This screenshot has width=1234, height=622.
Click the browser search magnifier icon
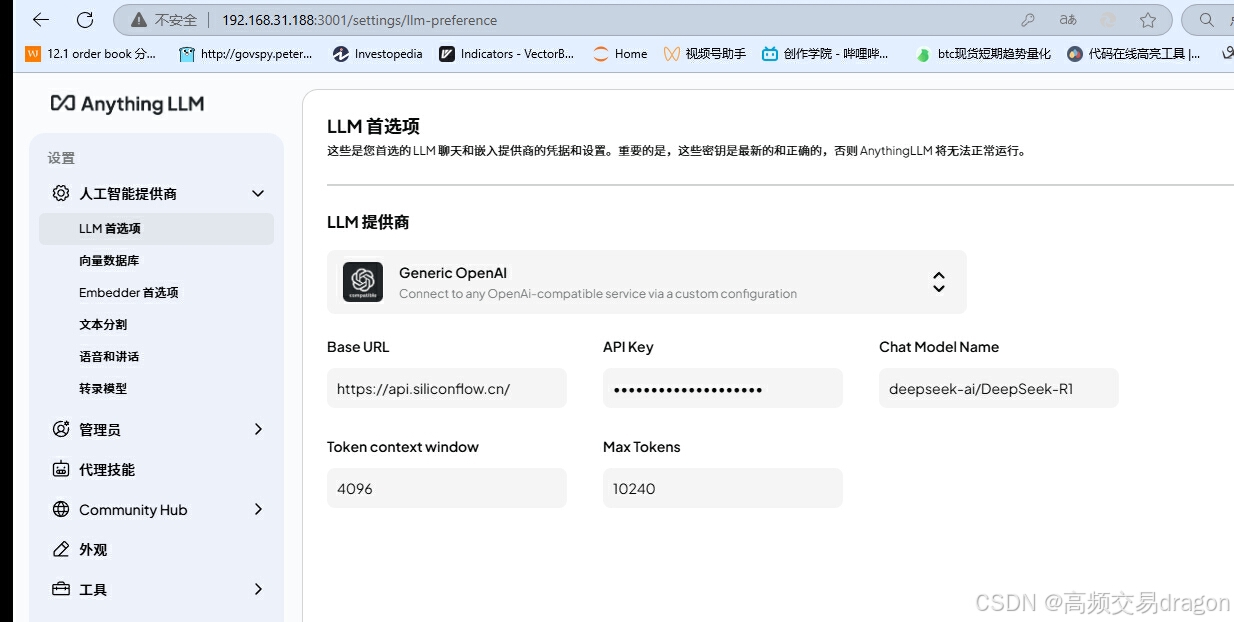1206,20
